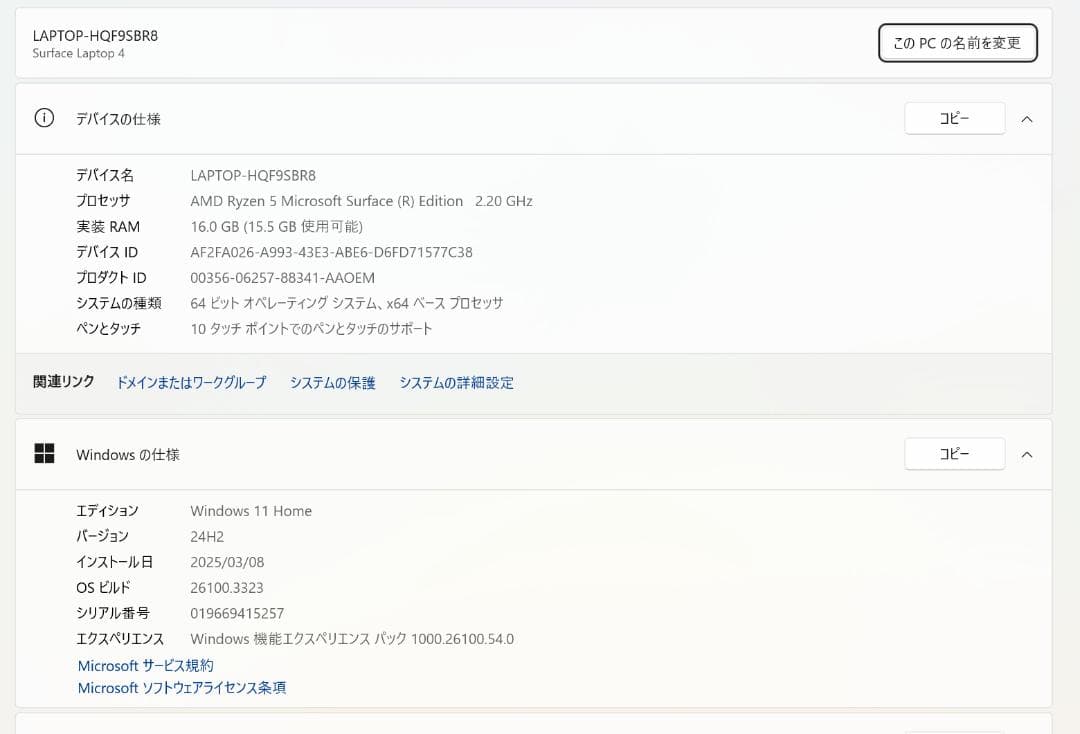Open システムの詳細設定 link
Viewport: 1080px width, 734px height.
point(457,383)
